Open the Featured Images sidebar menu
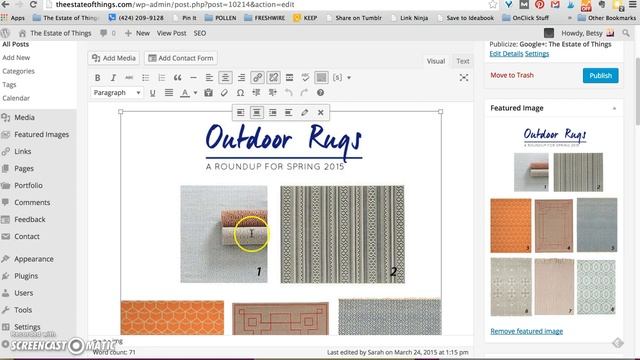The image size is (640, 360). tap(41, 134)
